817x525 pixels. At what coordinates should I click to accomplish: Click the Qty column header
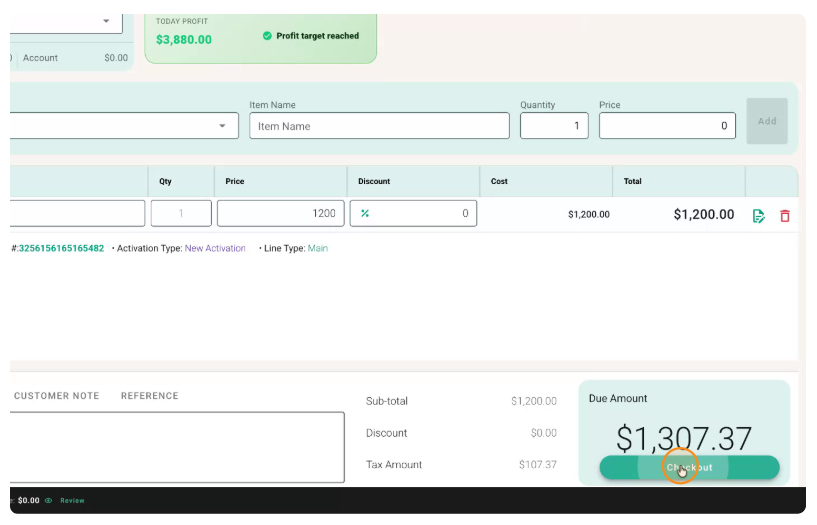[x=165, y=181]
